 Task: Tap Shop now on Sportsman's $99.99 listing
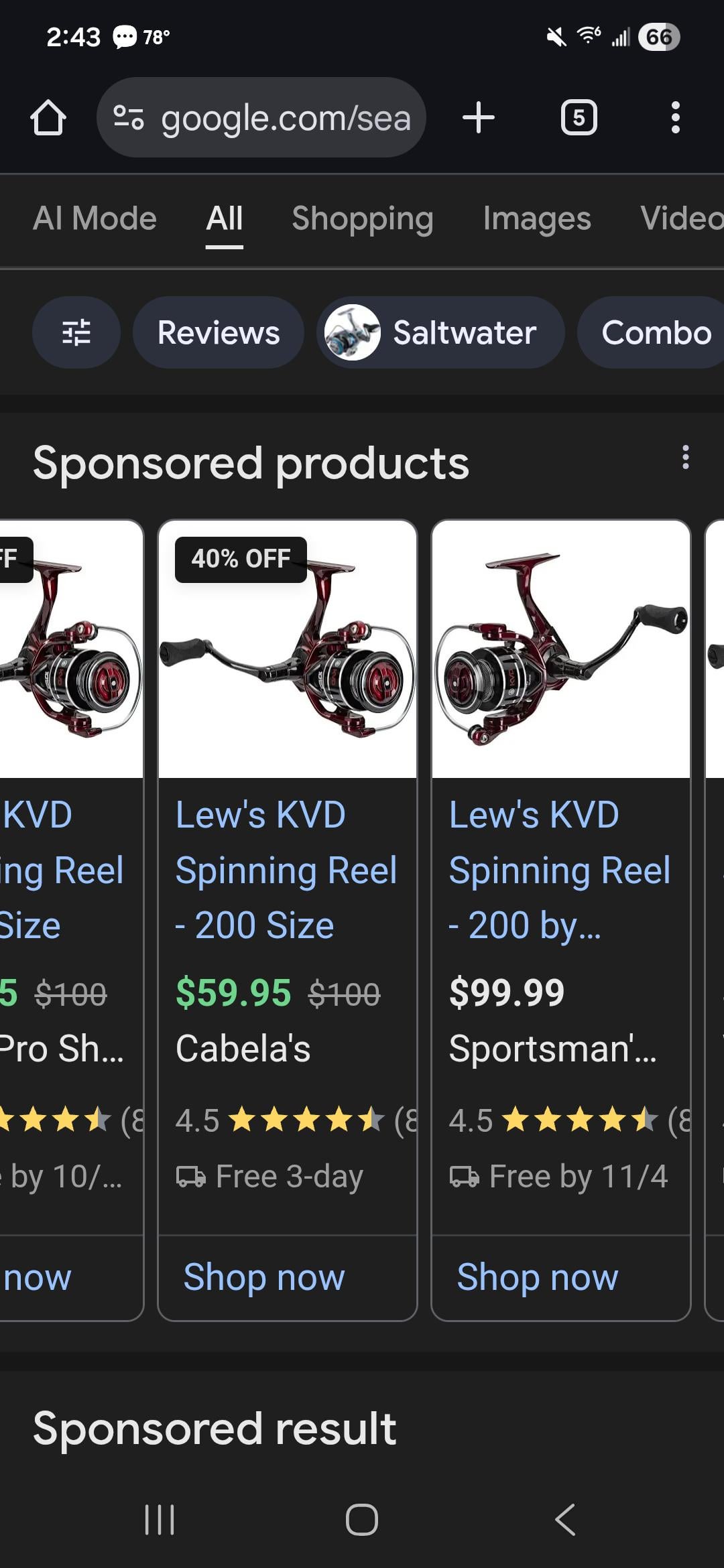coord(538,1277)
